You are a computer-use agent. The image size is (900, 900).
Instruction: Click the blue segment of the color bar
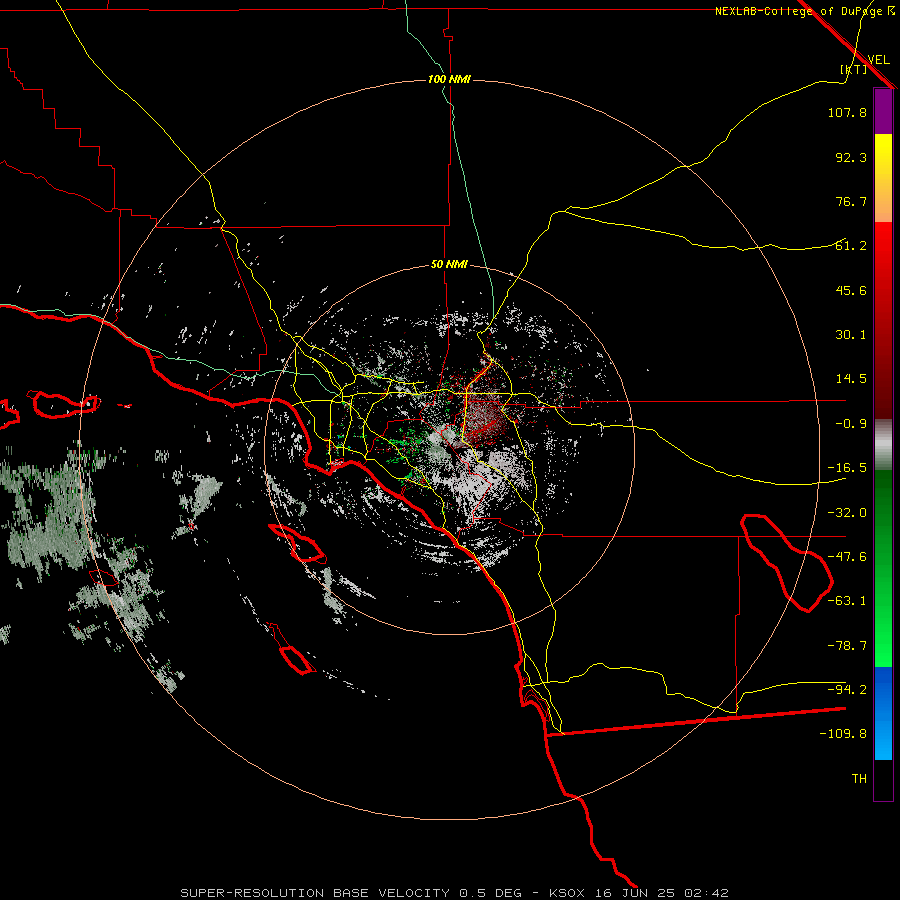[883, 713]
